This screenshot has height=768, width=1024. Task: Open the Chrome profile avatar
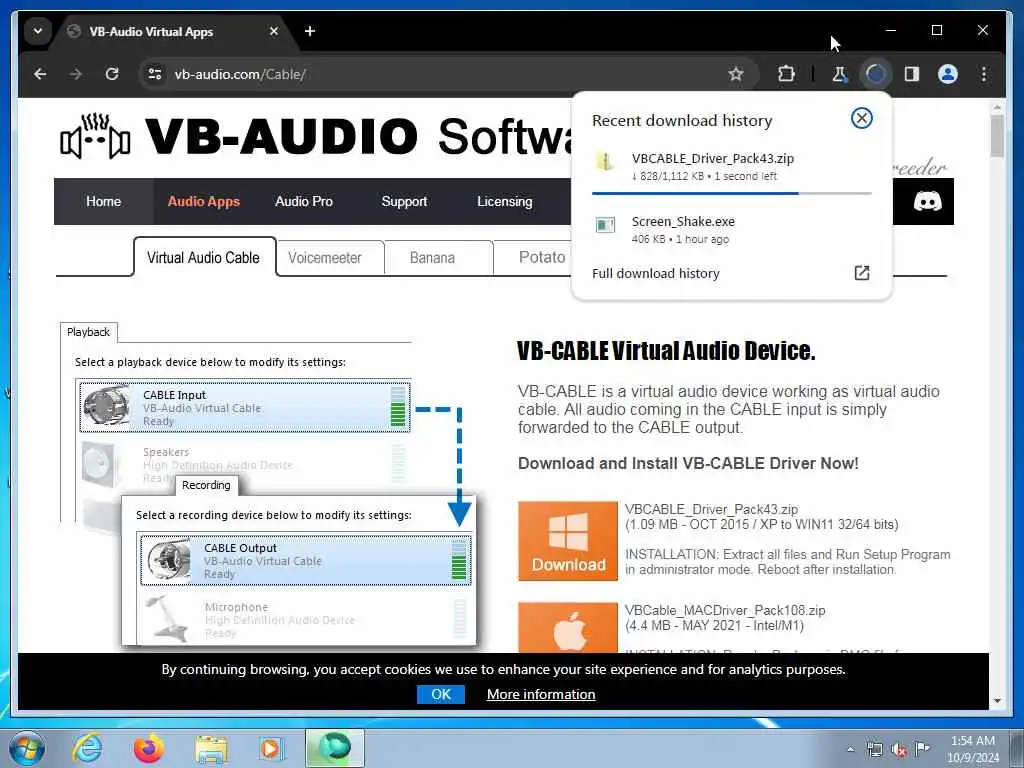(948, 74)
